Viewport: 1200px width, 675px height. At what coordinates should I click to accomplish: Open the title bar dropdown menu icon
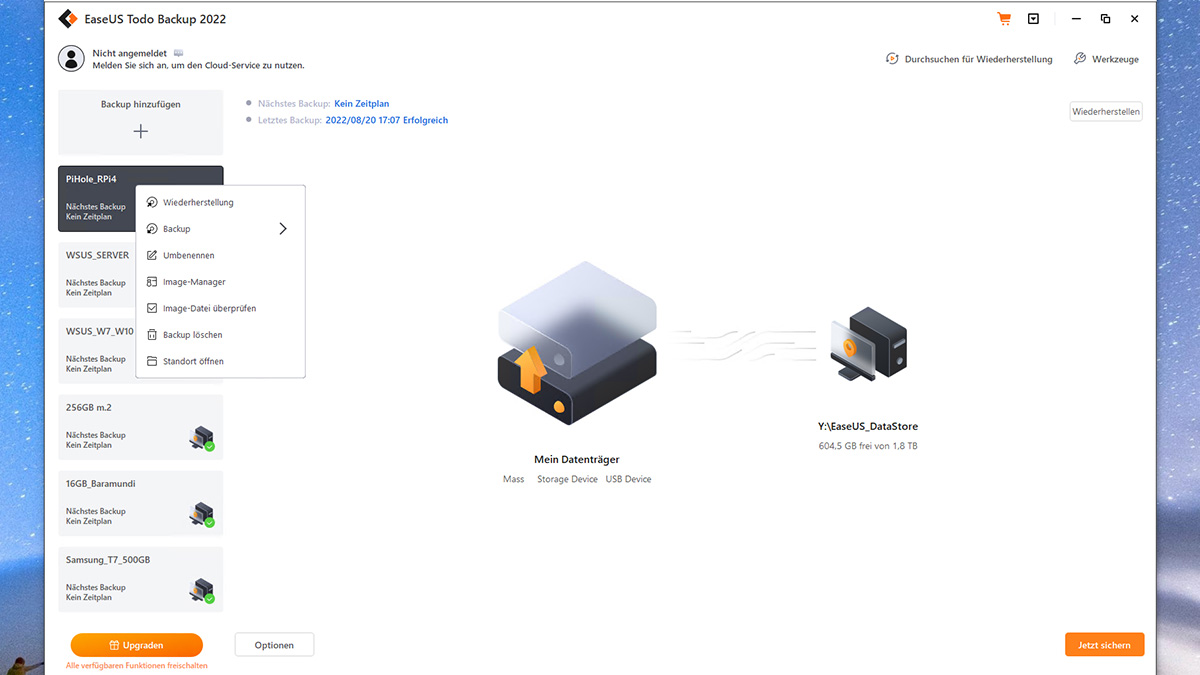click(1033, 19)
